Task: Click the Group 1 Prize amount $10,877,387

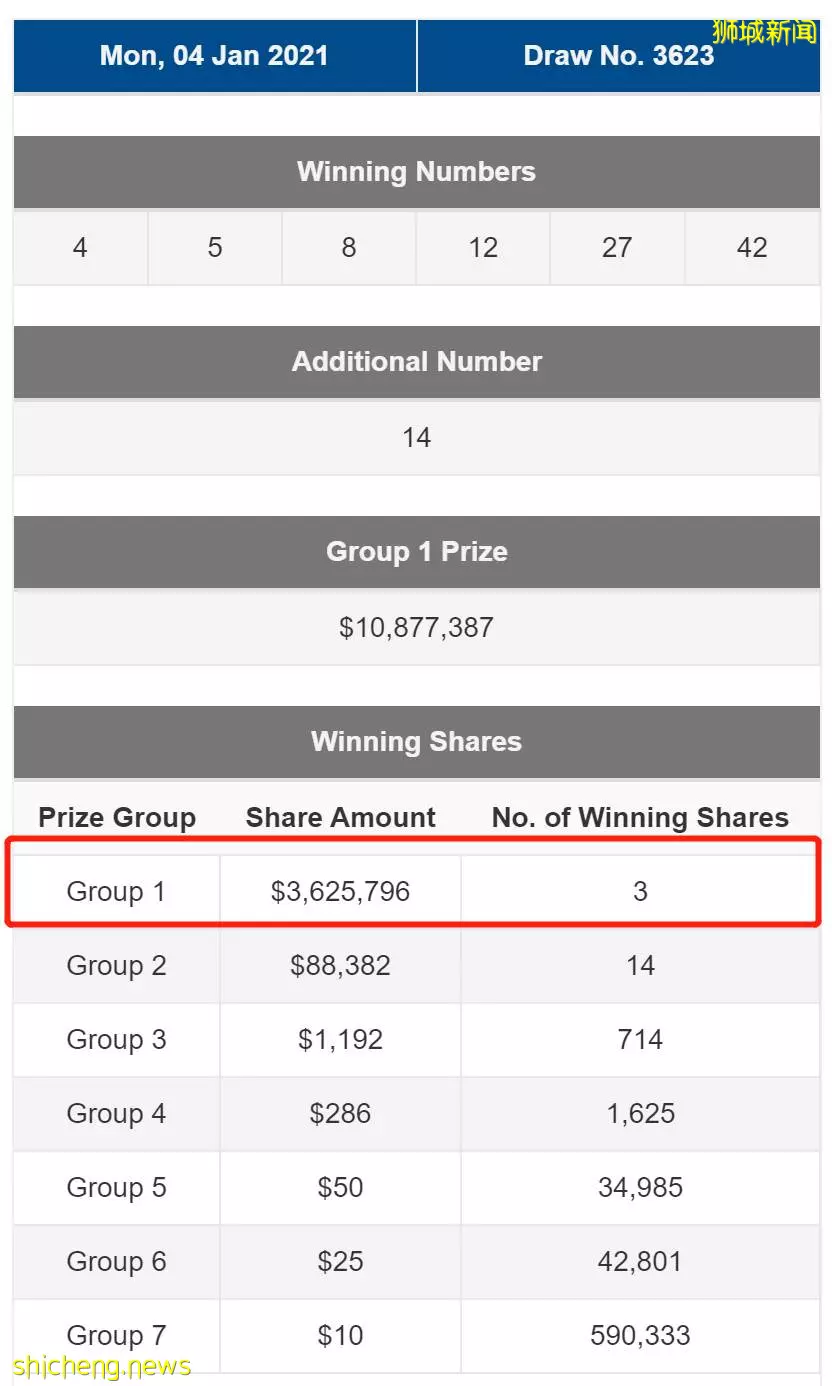Action: point(416,628)
